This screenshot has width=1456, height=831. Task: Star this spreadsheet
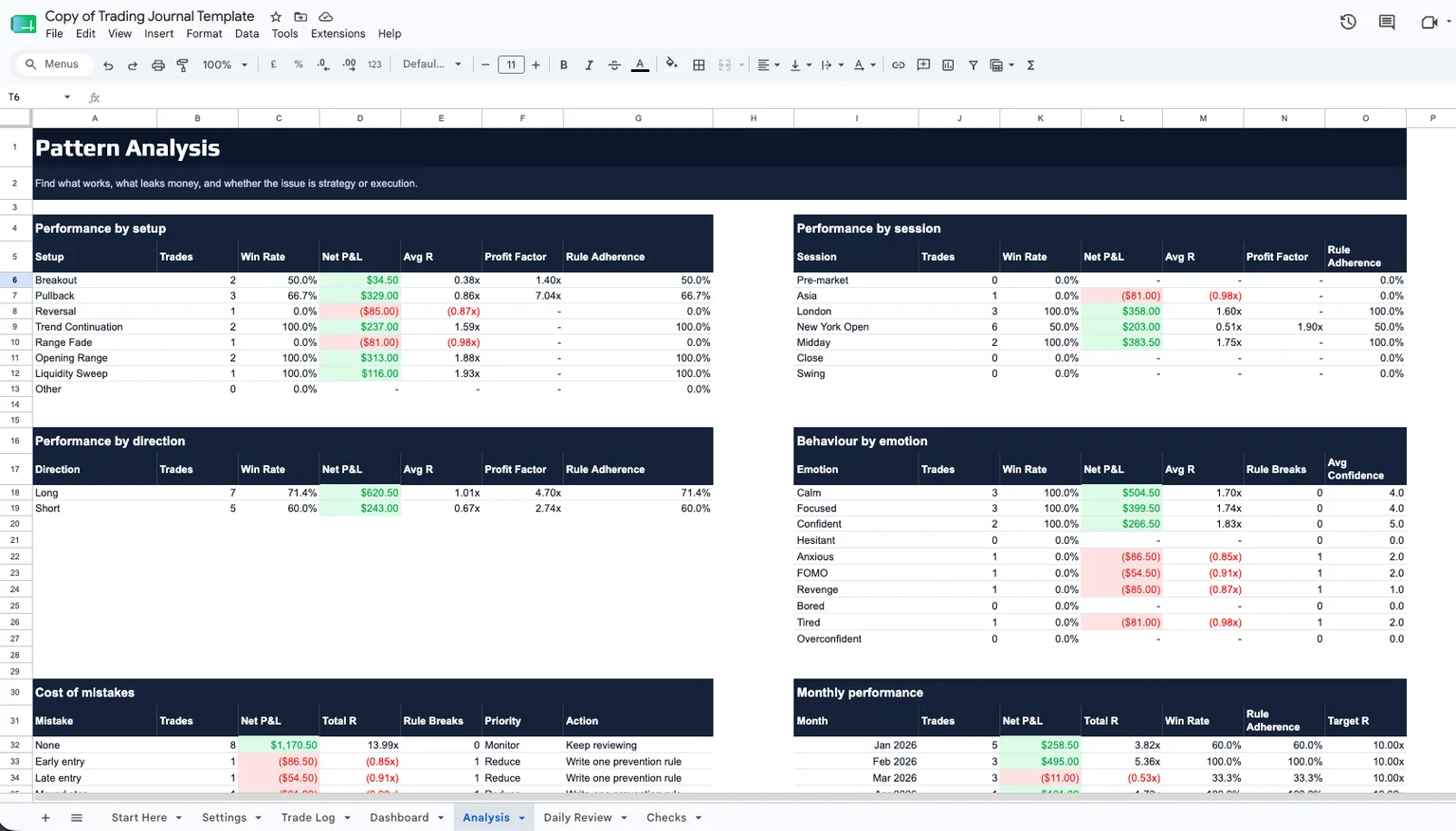click(x=276, y=17)
